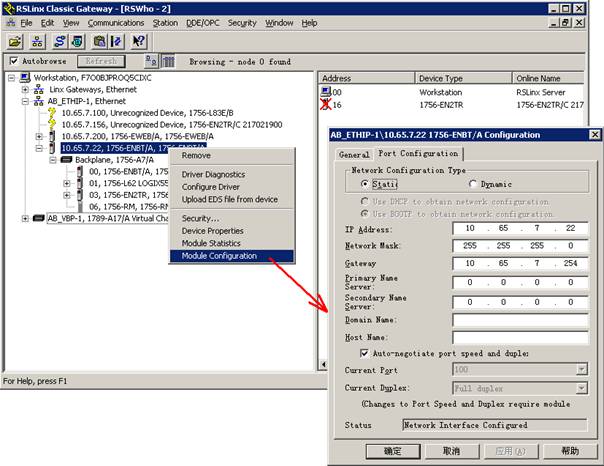Switch to details list view button
The image size is (604, 466).
pos(169,61)
